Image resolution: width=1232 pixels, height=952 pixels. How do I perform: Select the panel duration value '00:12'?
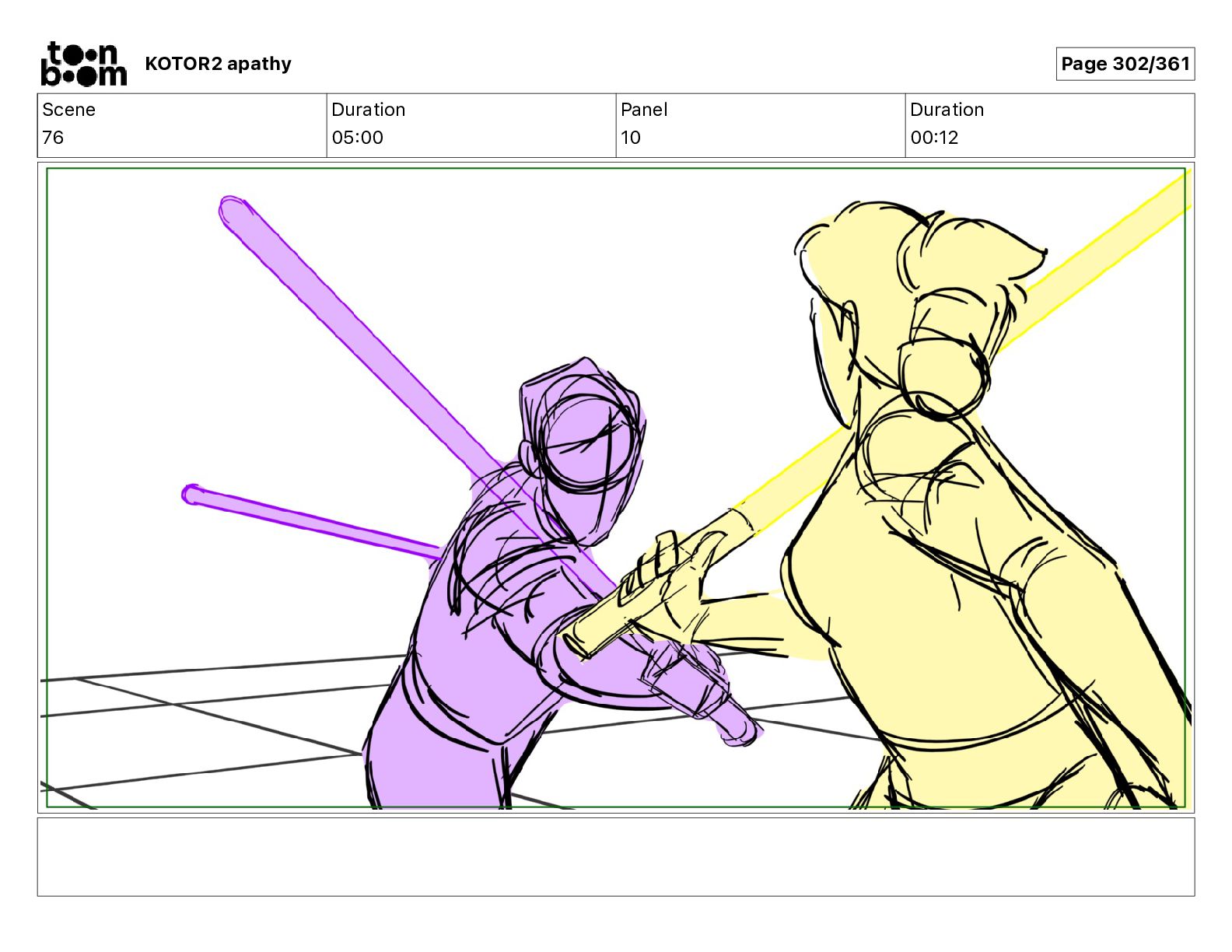click(x=934, y=138)
